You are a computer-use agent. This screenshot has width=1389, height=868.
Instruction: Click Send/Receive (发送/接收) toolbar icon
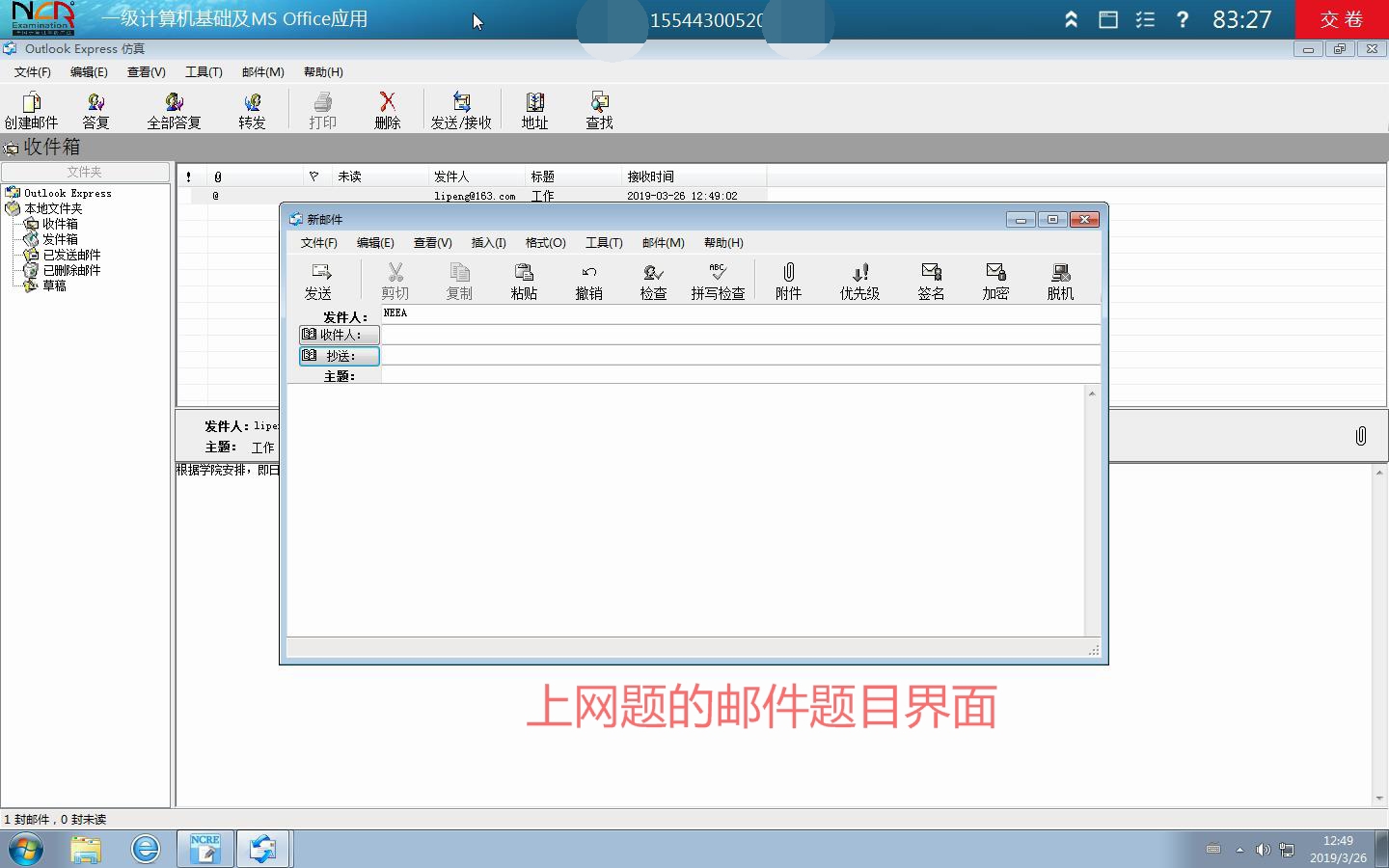point(461,110)
